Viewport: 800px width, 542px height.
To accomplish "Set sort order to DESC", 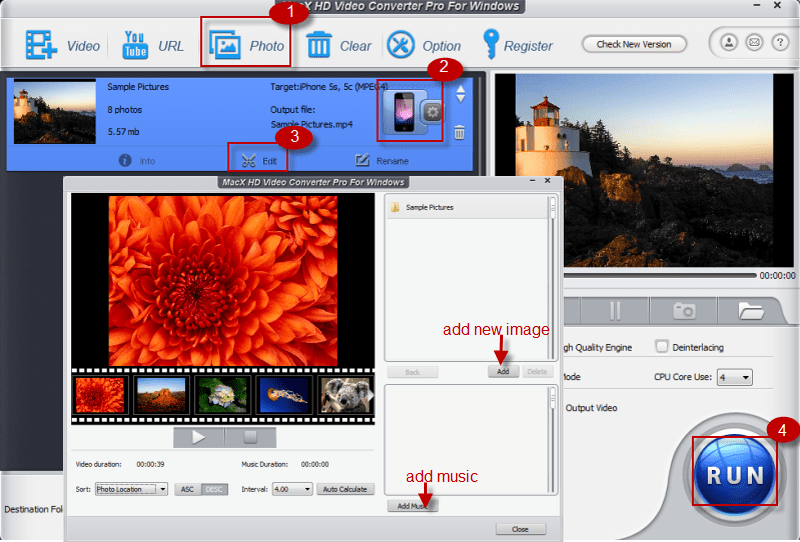I will [214, 489].
